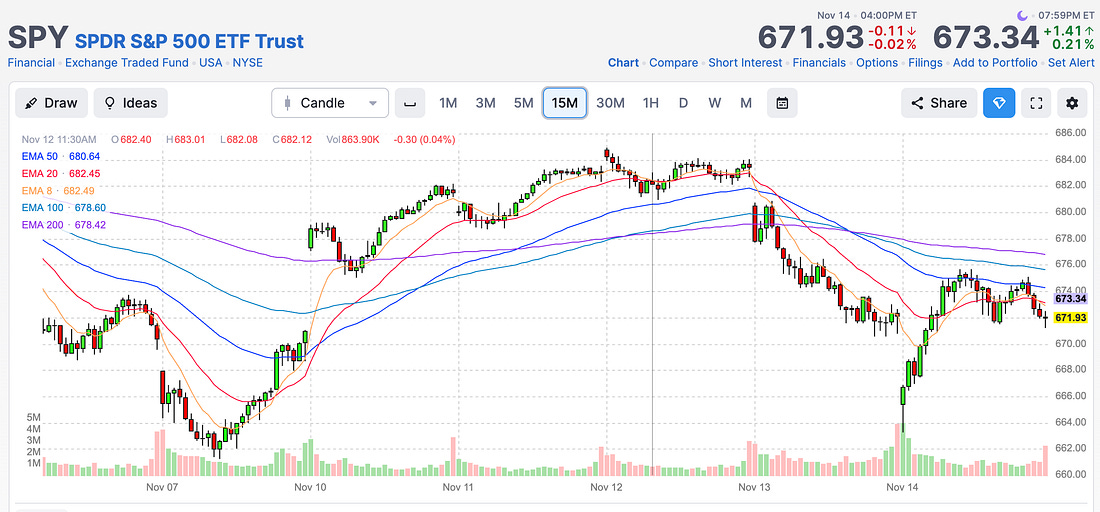Open the Filings link
This screenshot has height=512, width=1100.
[925, 62]
